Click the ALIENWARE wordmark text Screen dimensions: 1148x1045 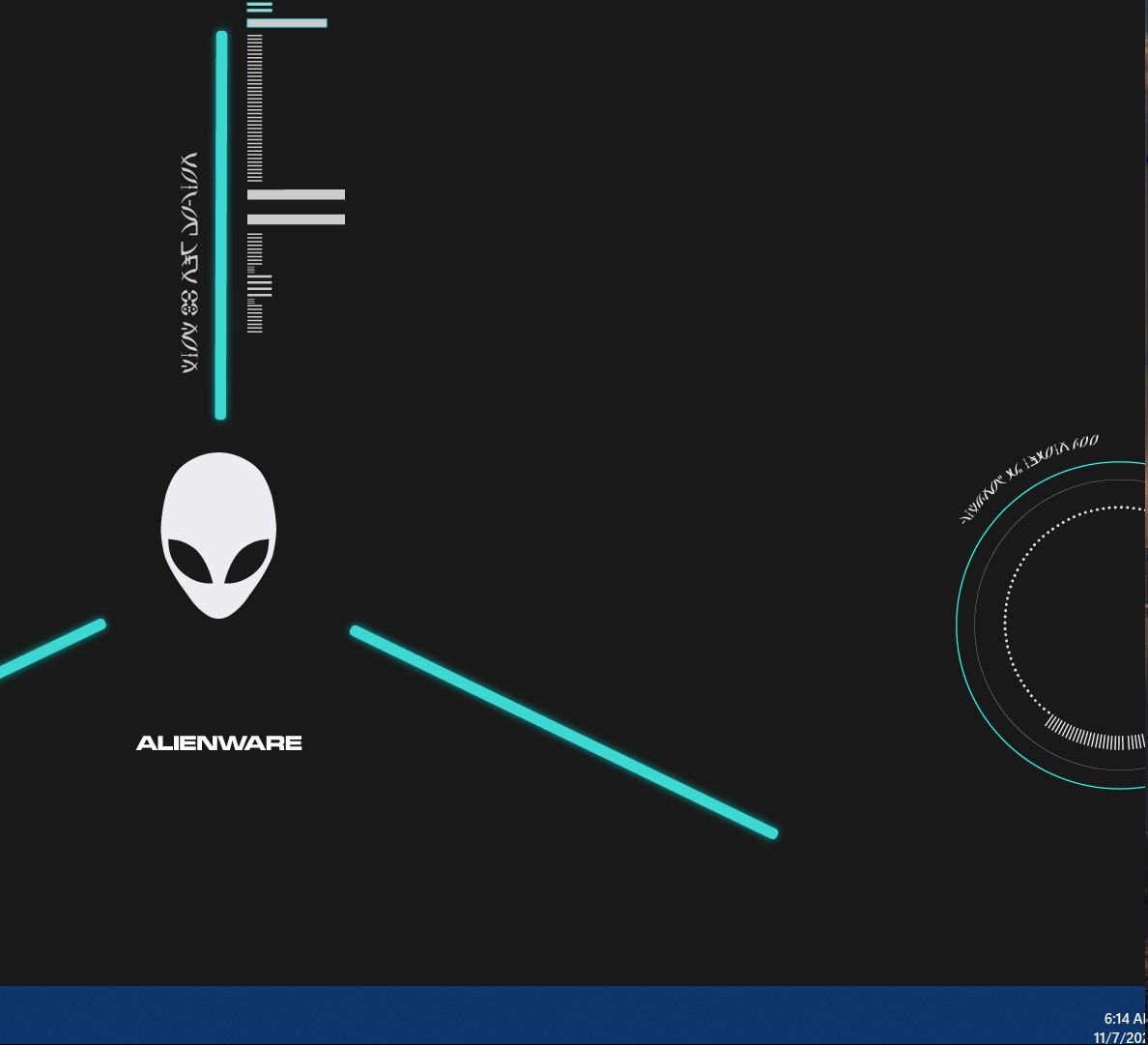pos(219,742)
